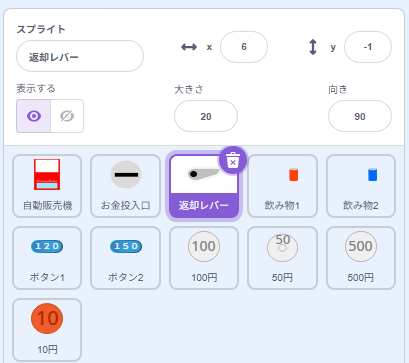The height and width of the screenshot is (363, 409).
Task: Delete the 返却レバー sprite with trash icon
Action: point(233,160)
